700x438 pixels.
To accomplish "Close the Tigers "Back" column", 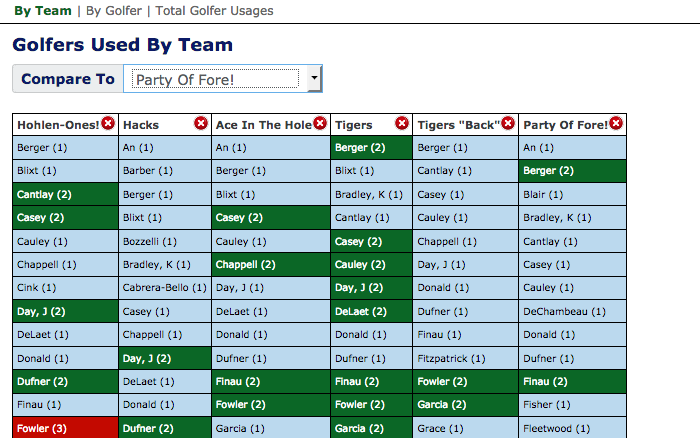I will point(508,124).
